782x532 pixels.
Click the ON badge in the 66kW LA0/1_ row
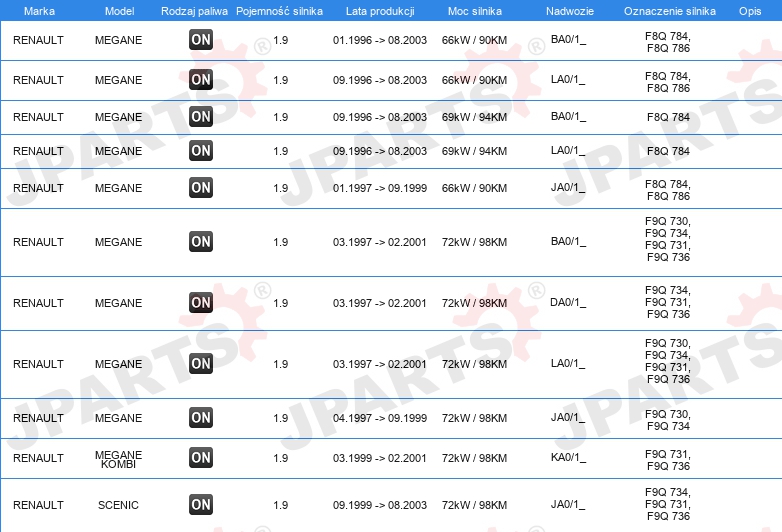pyautogui.click(x=201, y=80)
